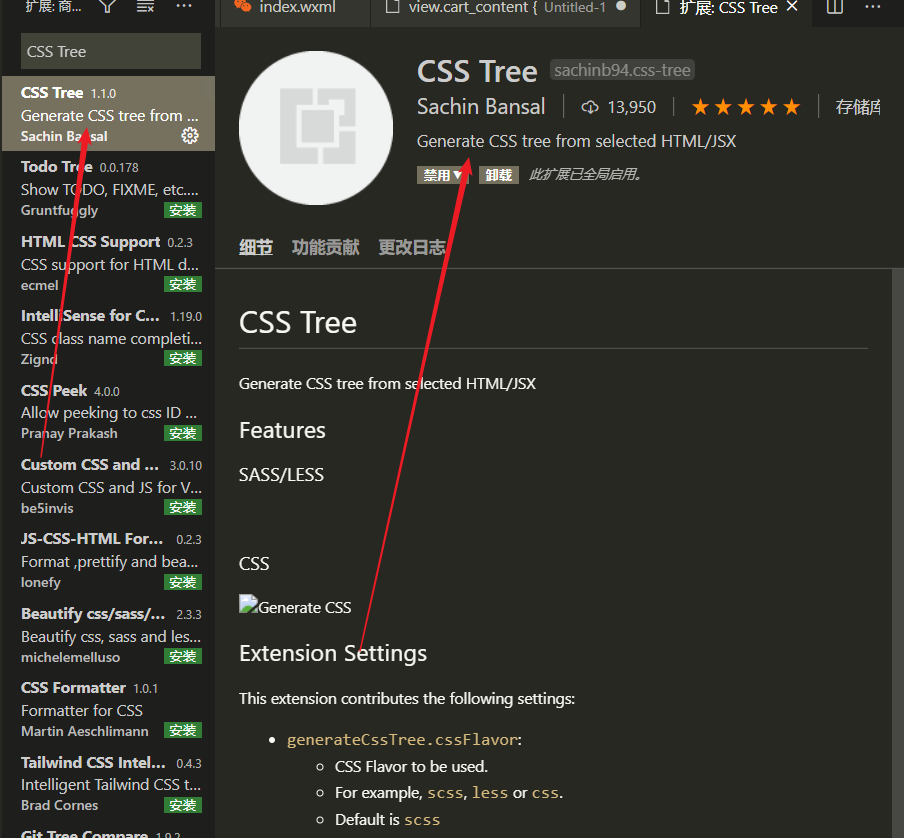This screenshot has width=904, height=838.
Task: Install Beautify css/sass extension
Action: (x=183, y=656)
